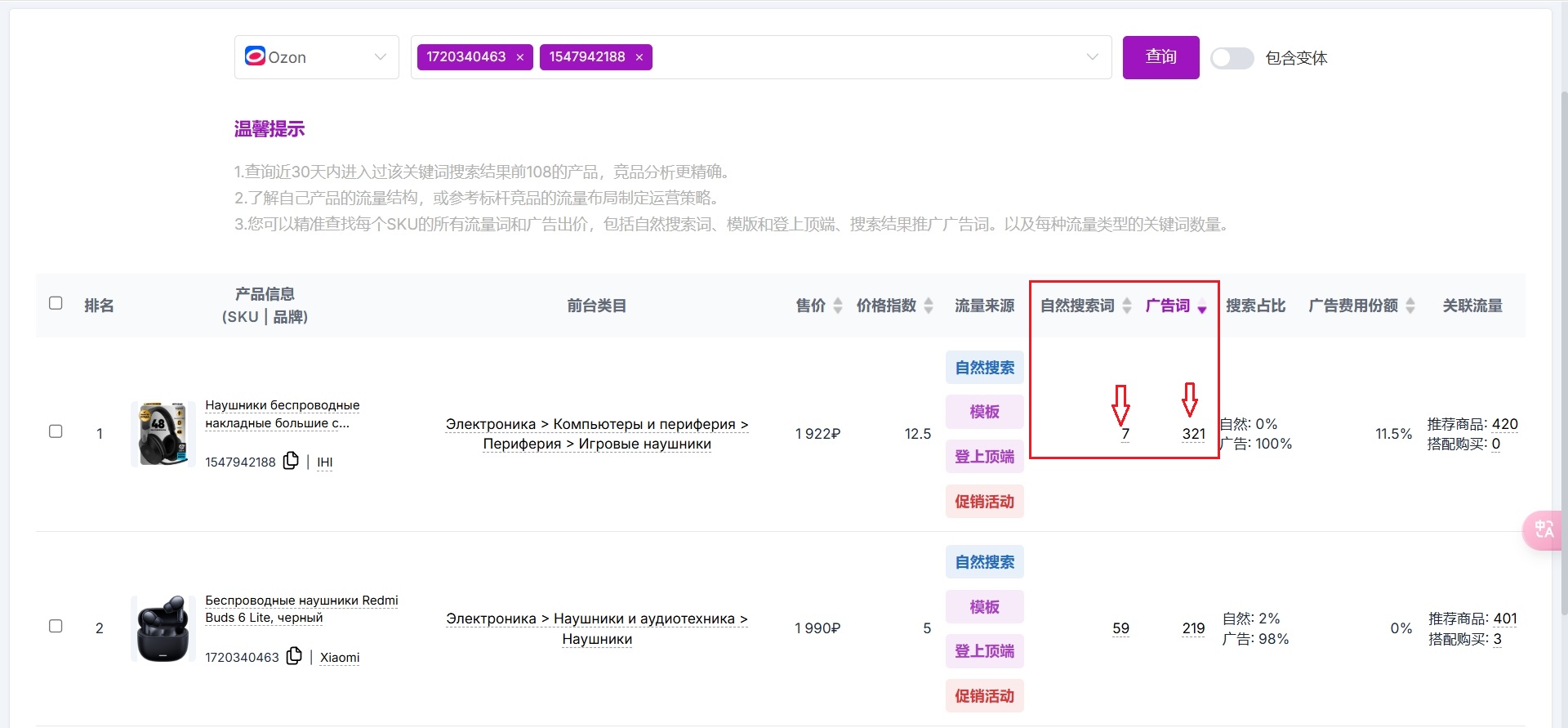Viewport: 1568px width, 728px height.
Task: Click the IHI brand link
Action: pyautogui.click(x=325, y=462)
